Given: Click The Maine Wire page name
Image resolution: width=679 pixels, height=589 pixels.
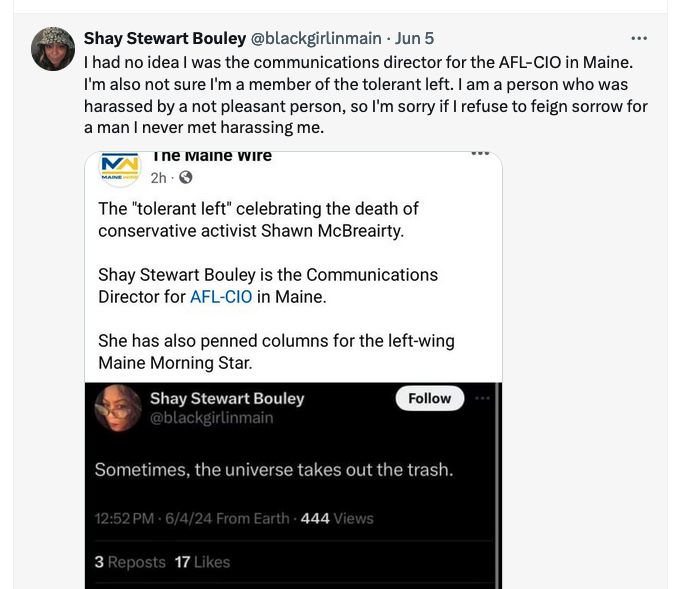Looking at the screenshot, I should tap(210, 156).
